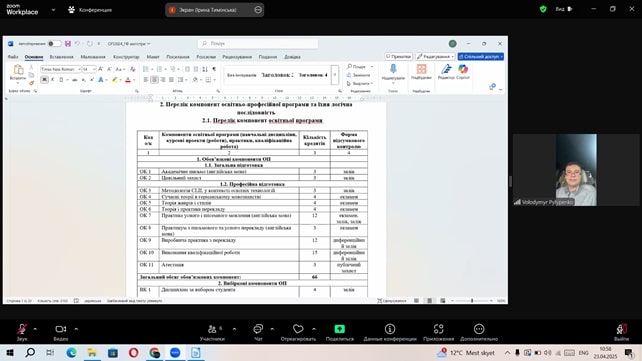The height and width of the screenshot is (361, 642).
Task: Toggle Superscript formatting button
Action: 91,80
